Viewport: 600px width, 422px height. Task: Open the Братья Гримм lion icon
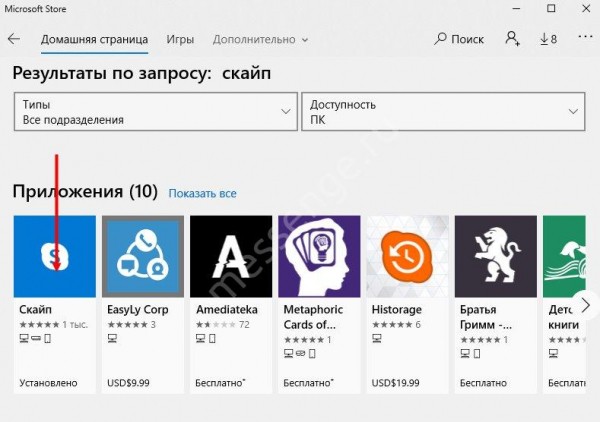pyautogui.click(x=496, y=256)
